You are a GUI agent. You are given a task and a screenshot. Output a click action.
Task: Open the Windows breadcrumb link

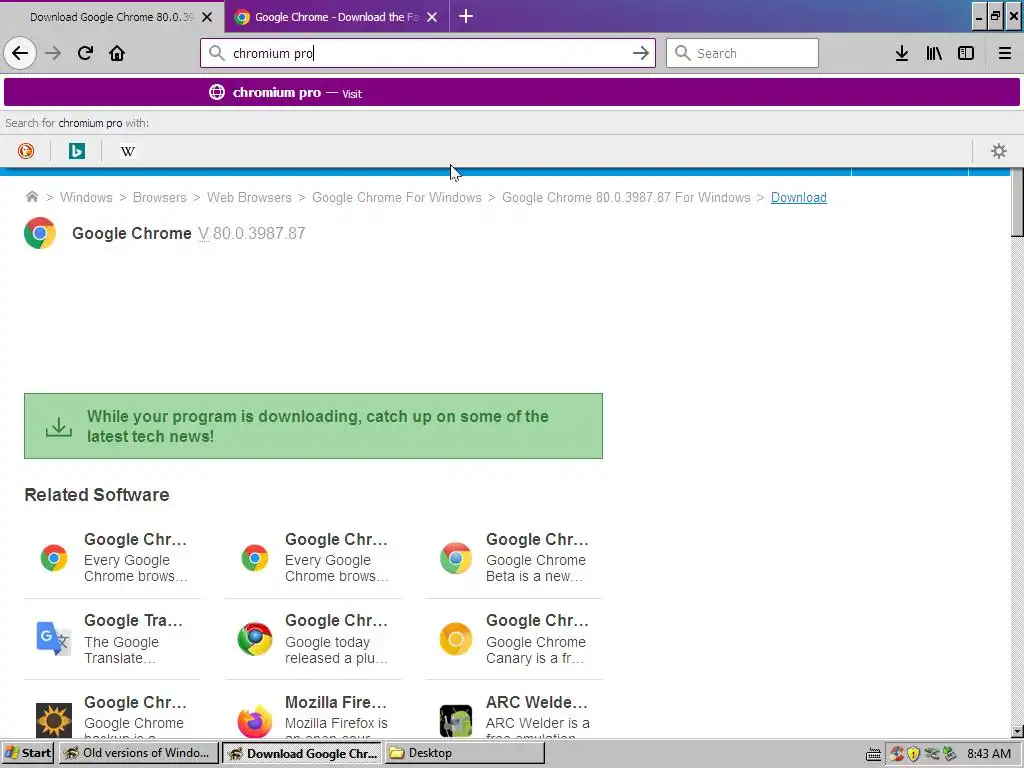[86, 197]
